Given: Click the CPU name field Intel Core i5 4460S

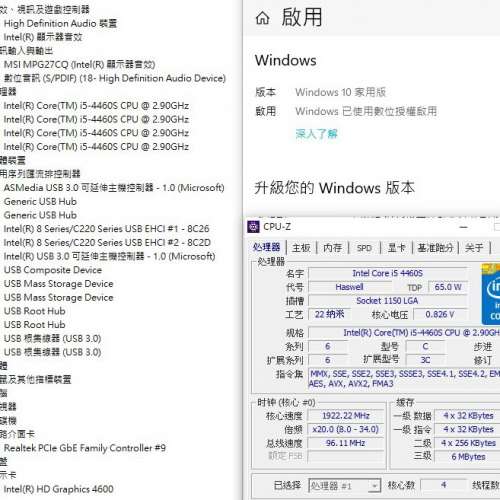Looking at the screenshot, I should [x=388, y=273].
